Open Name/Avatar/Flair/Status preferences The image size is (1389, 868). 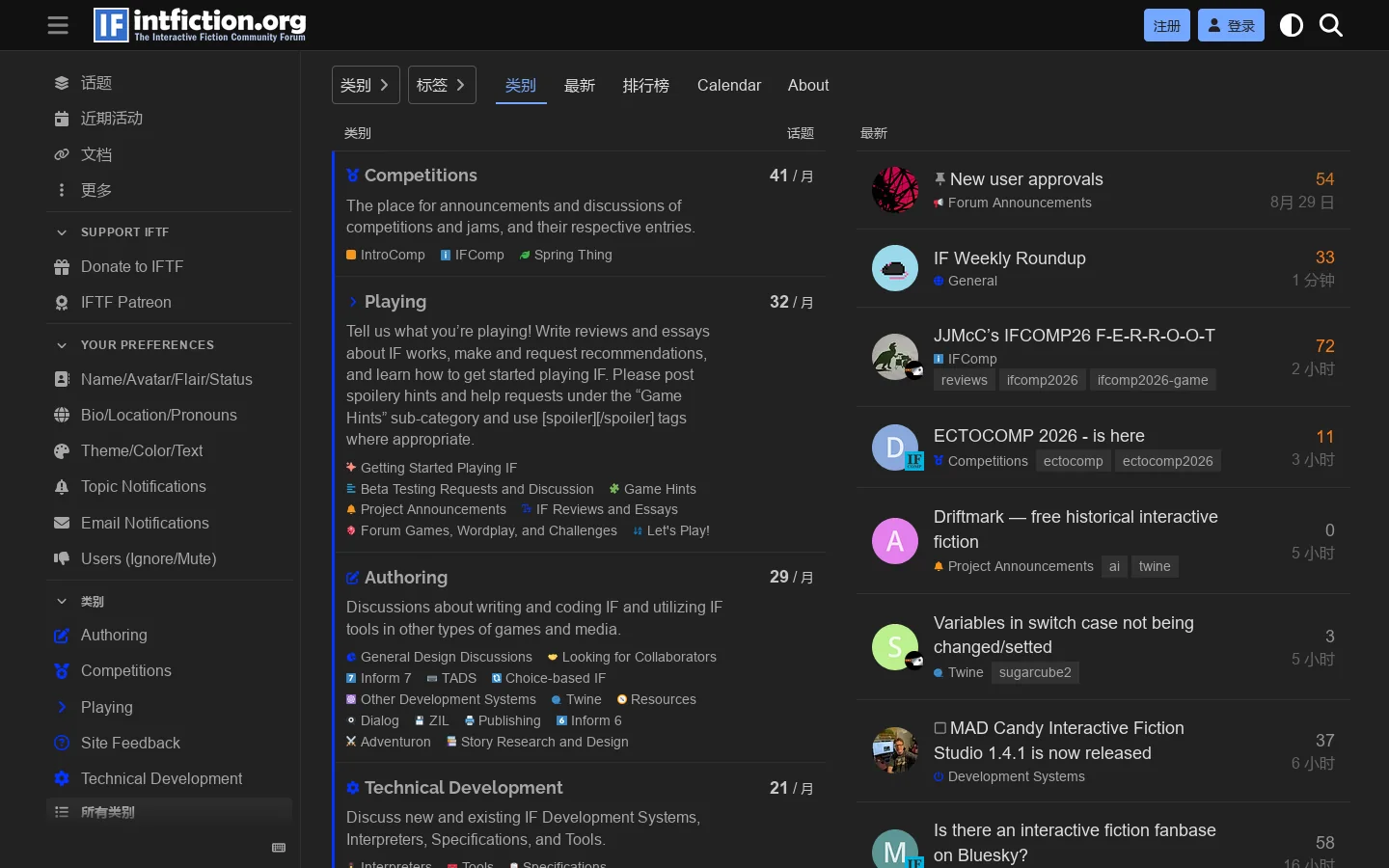(169, 379)
